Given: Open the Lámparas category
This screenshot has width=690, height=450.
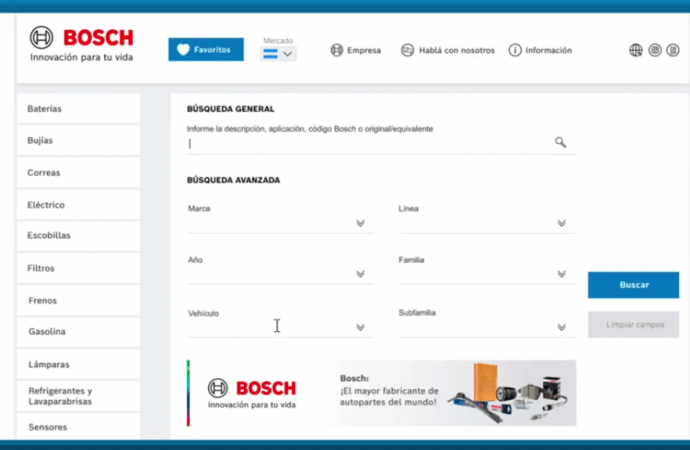Looking at the screenshot, I should point(78,364).
